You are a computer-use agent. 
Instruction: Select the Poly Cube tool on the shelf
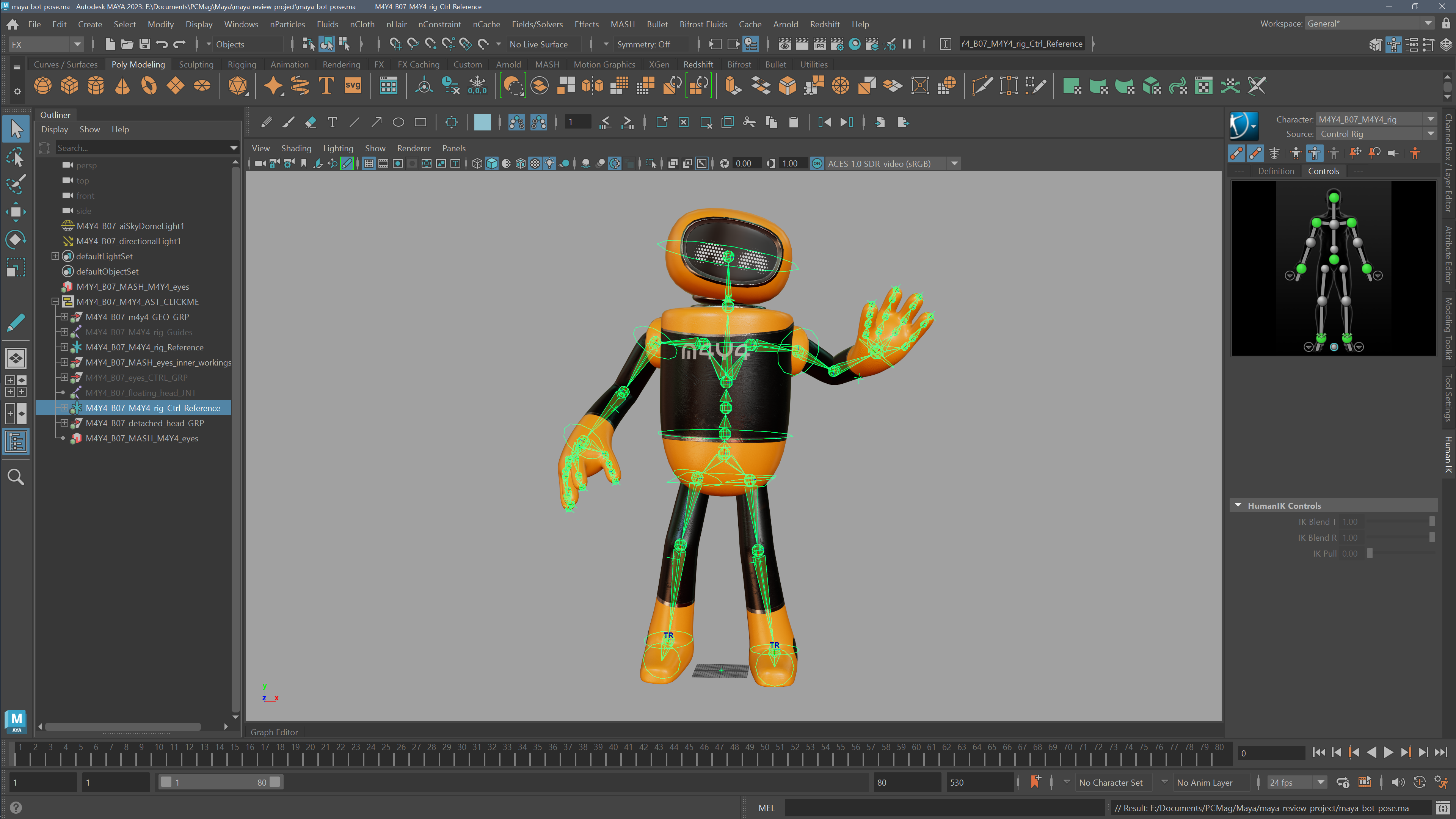tap(69, 85)
